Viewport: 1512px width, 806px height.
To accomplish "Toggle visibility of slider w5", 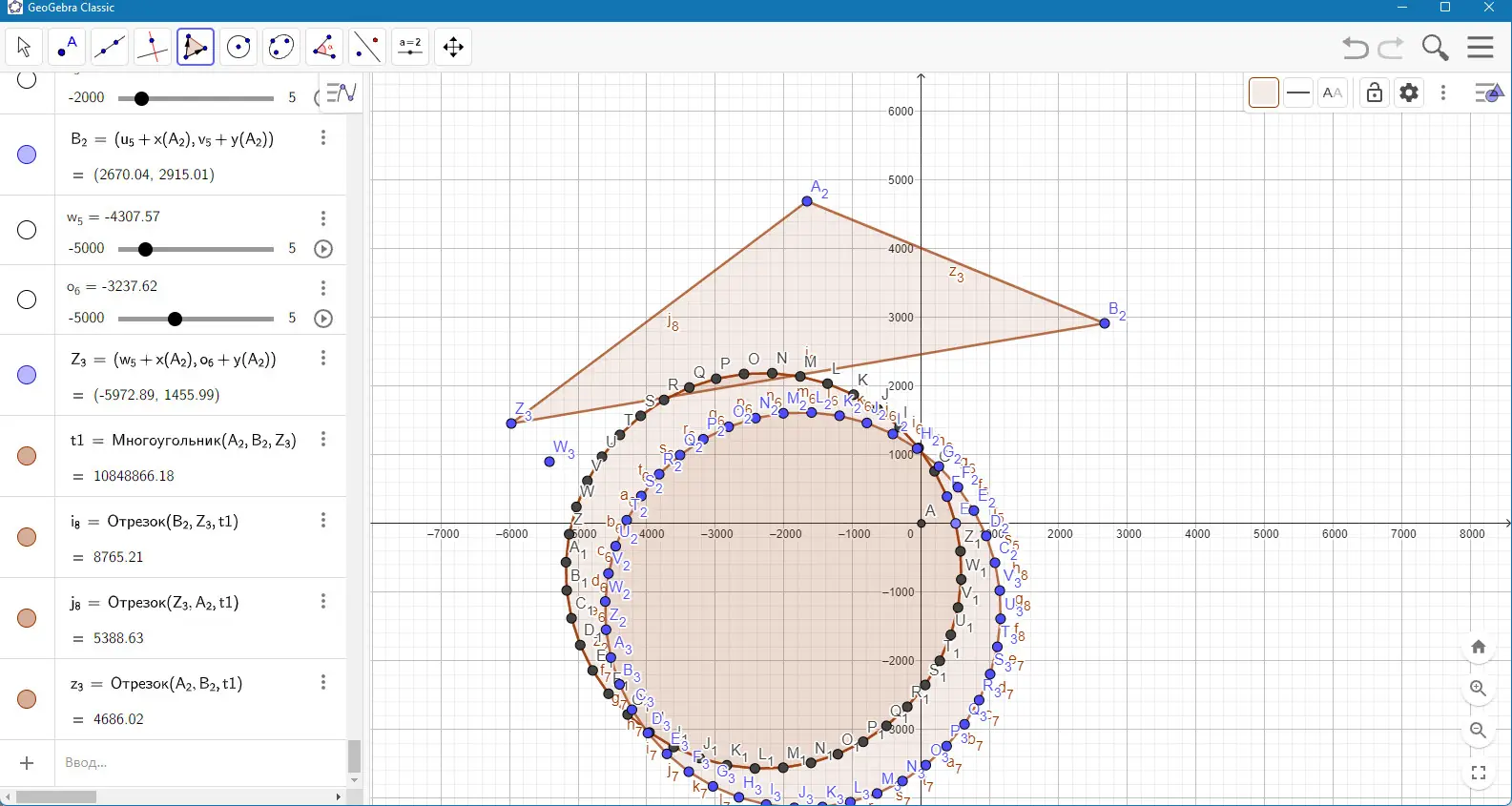I will 27,230.
